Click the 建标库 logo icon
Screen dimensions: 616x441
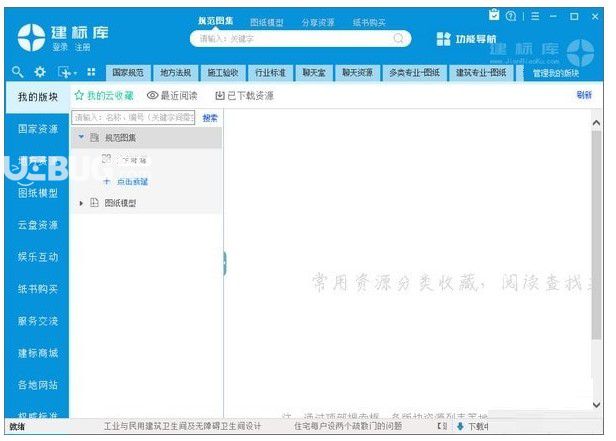click(x=31, y=38)
